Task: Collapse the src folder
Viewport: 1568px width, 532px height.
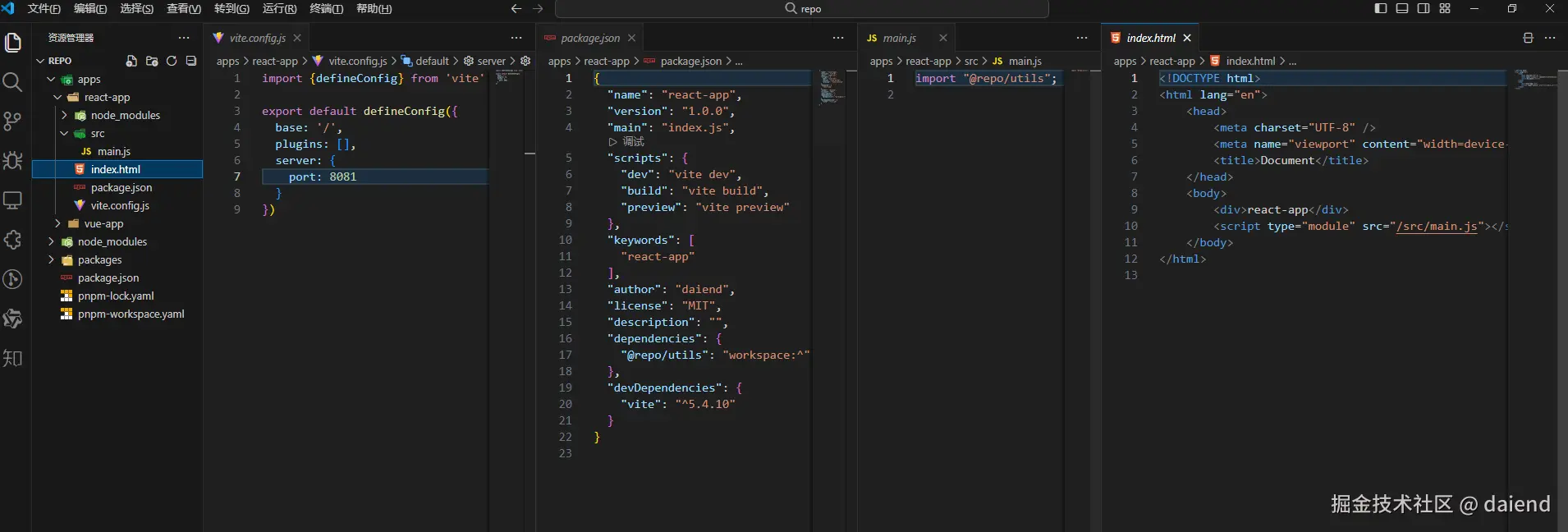Action: click(x=97, y=133)
